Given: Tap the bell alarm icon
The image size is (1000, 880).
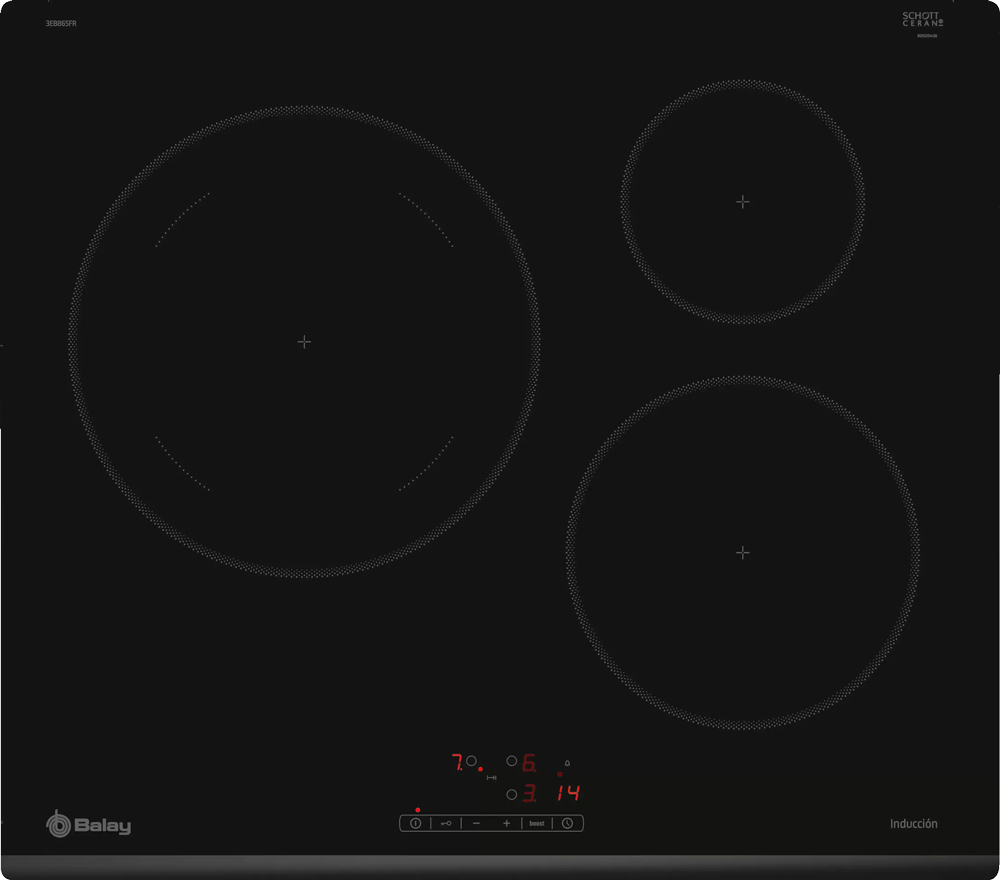Looking at the screenshot, I should 567,763.
